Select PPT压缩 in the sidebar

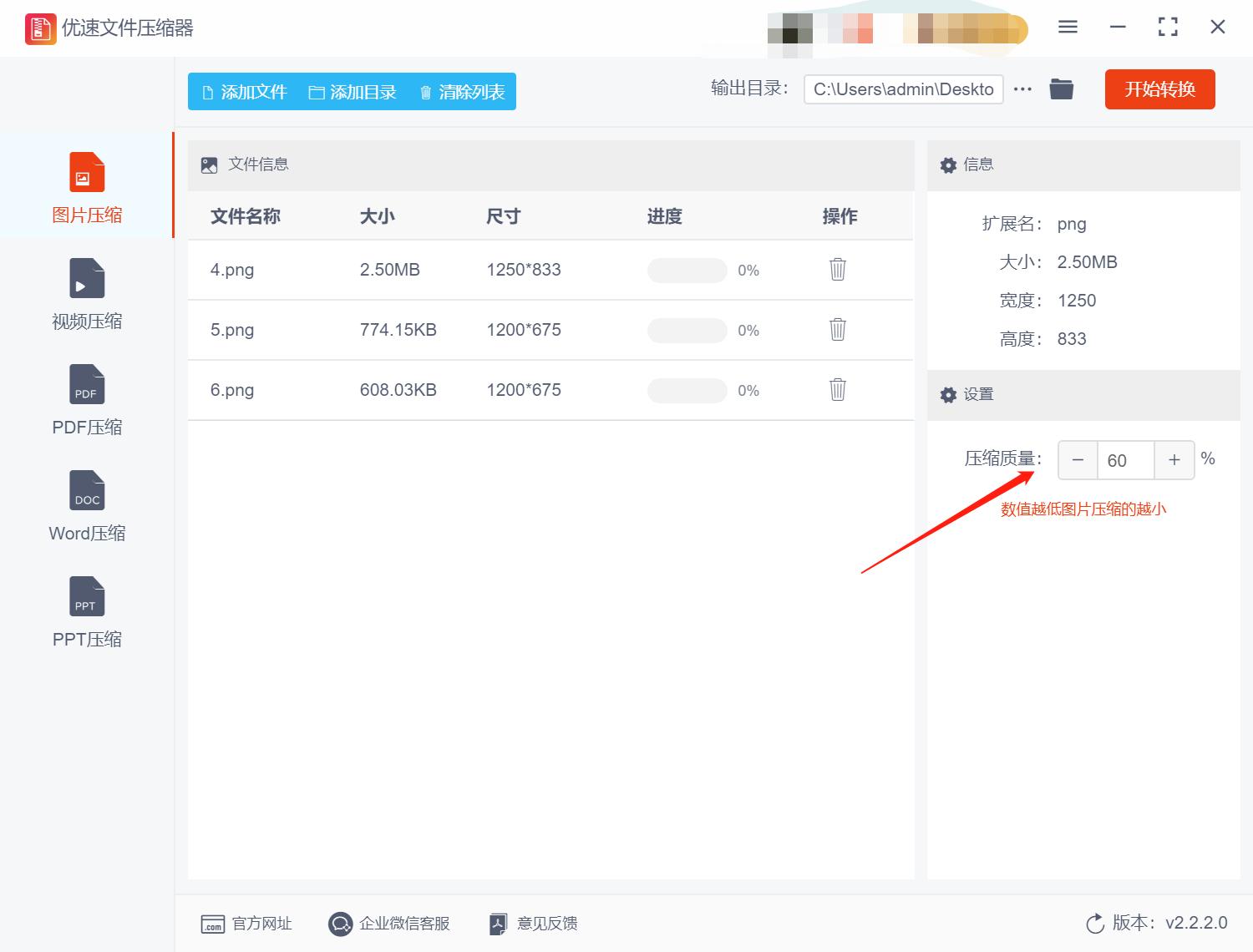(x=85, y=596)
